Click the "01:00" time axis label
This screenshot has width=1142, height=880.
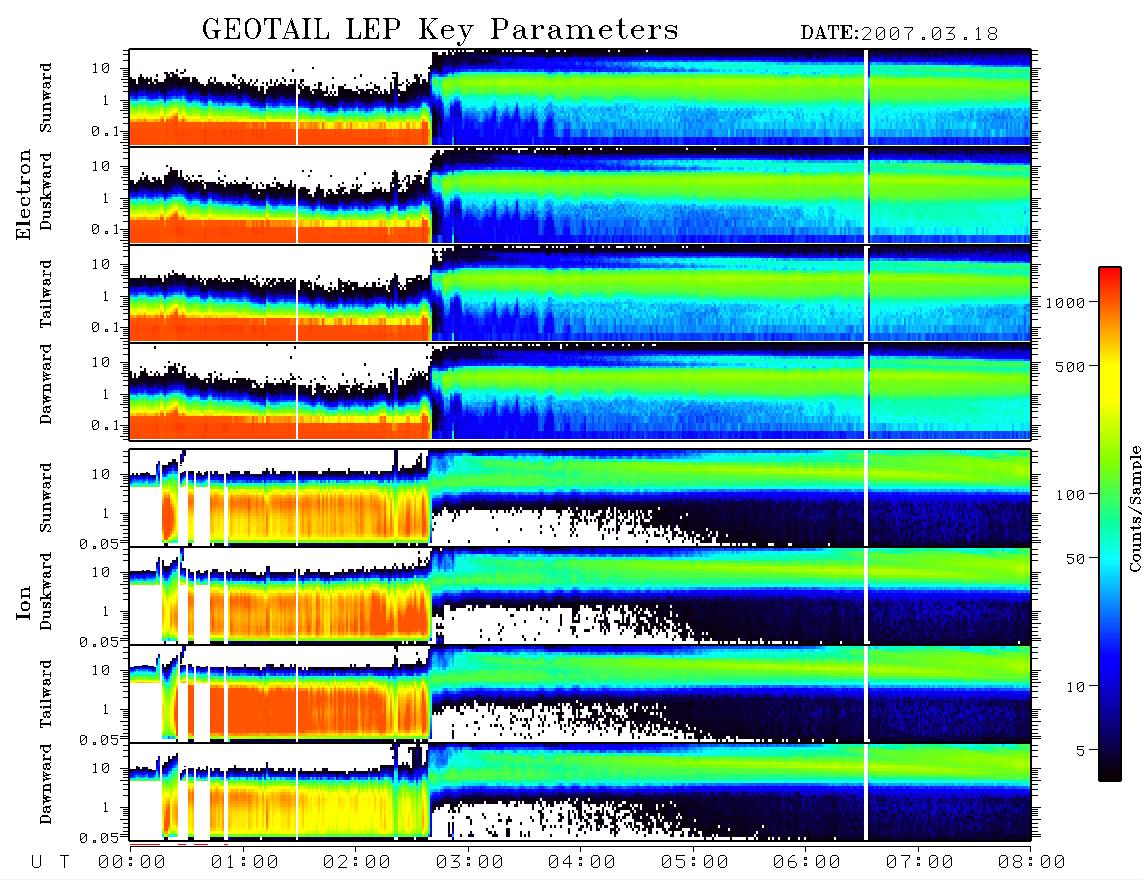point(245,863)
